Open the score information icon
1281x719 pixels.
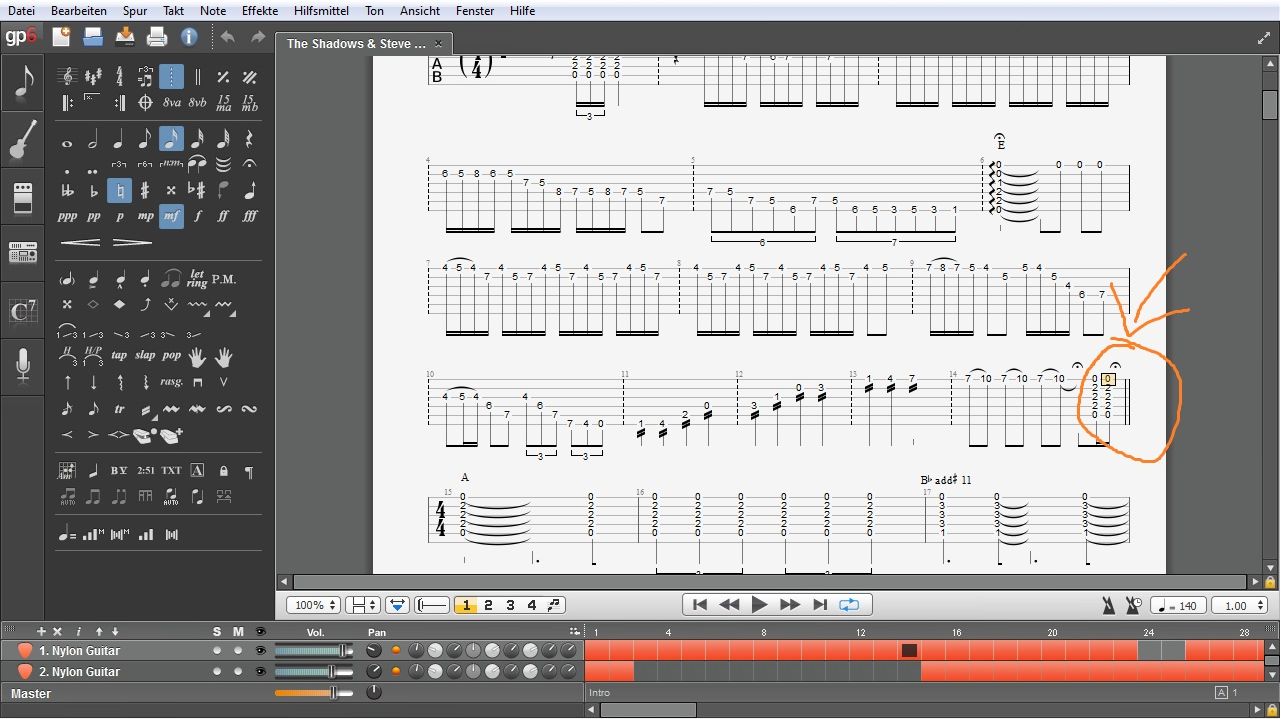tap(189, 37)
